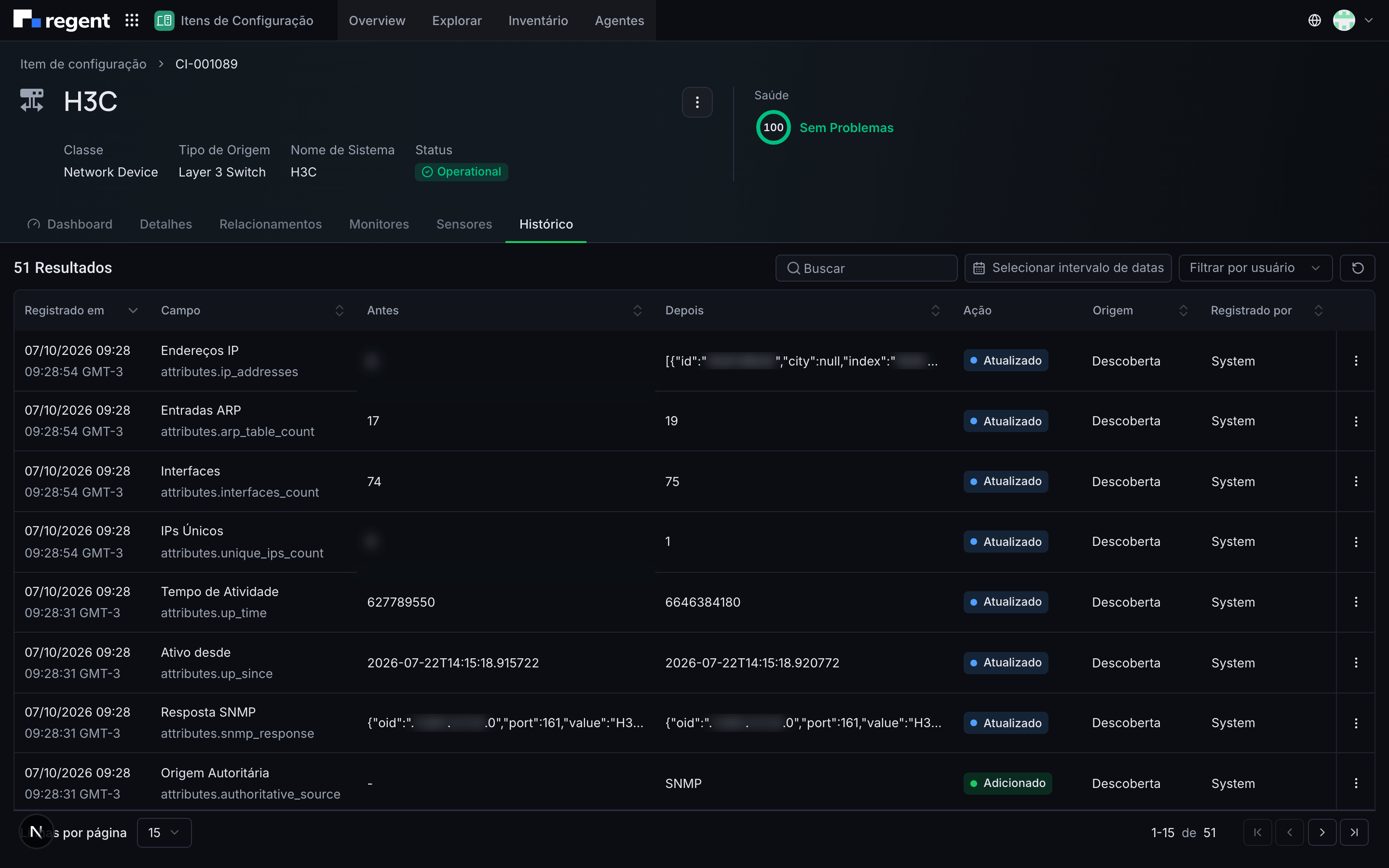This screenshot has width=1389, height=868.
Task: Open row menu for Endereços IP entry
Action: [1356, 361]
